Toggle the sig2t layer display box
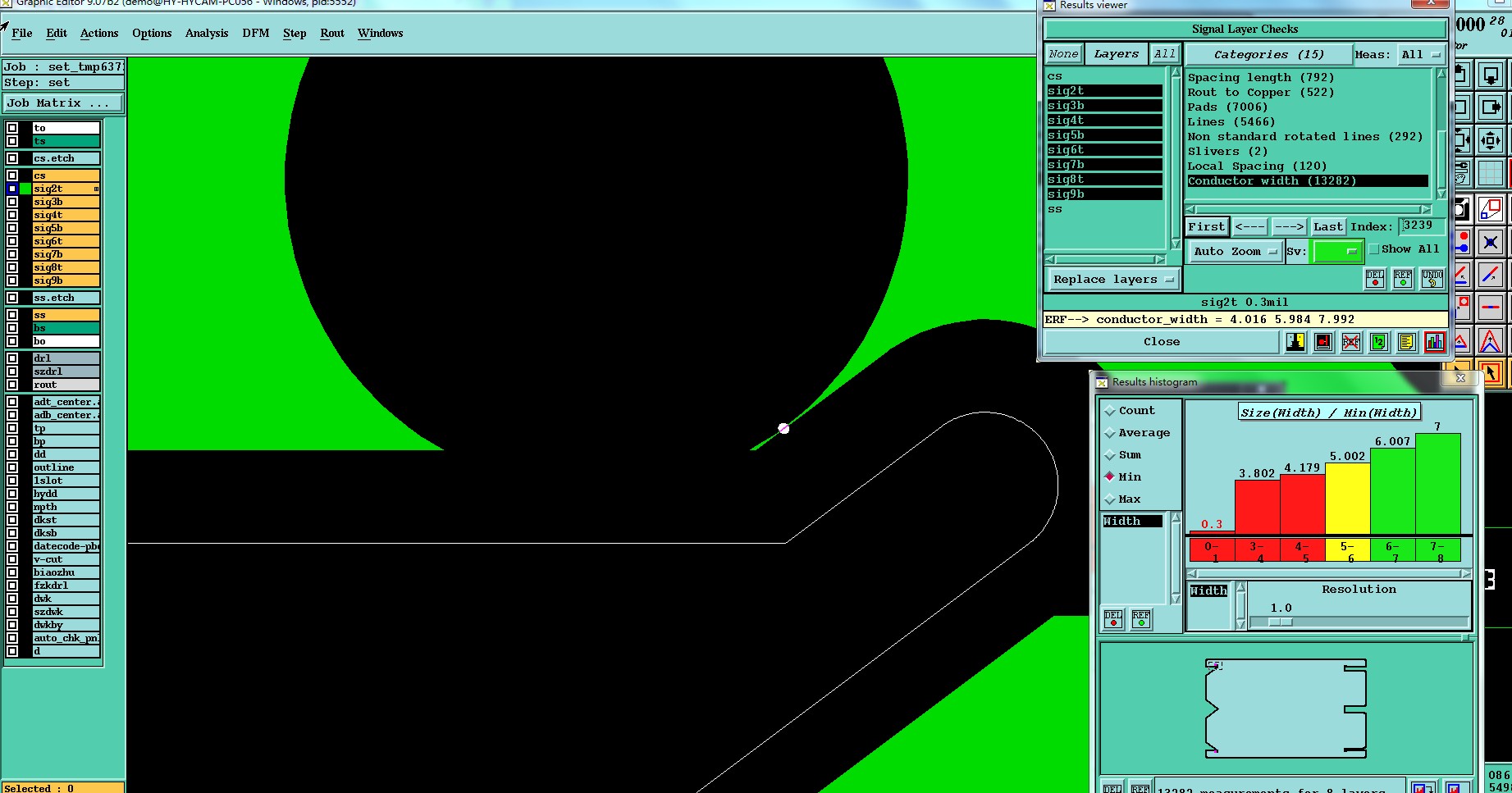Viewport: 1512px width, 793px height. [x=12, y=189]
